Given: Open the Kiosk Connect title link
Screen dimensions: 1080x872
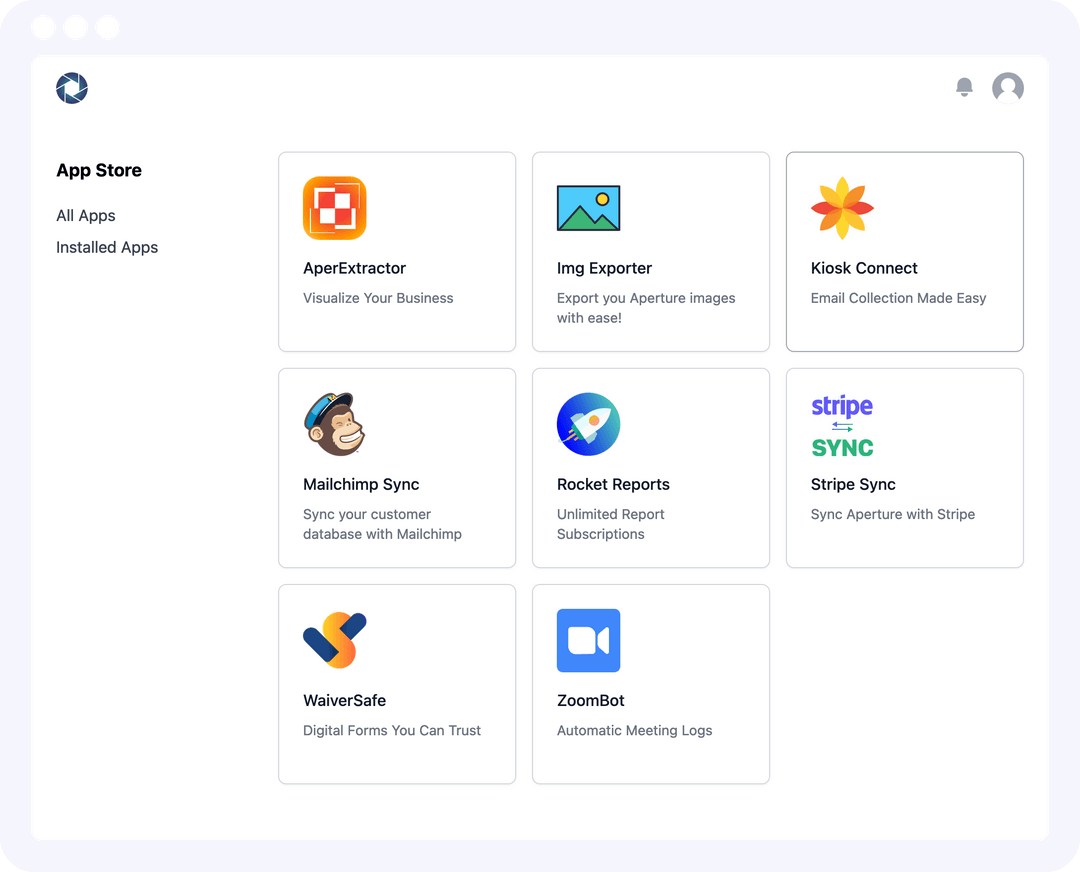Looking at the screenshot, I should tap(864, 268).
